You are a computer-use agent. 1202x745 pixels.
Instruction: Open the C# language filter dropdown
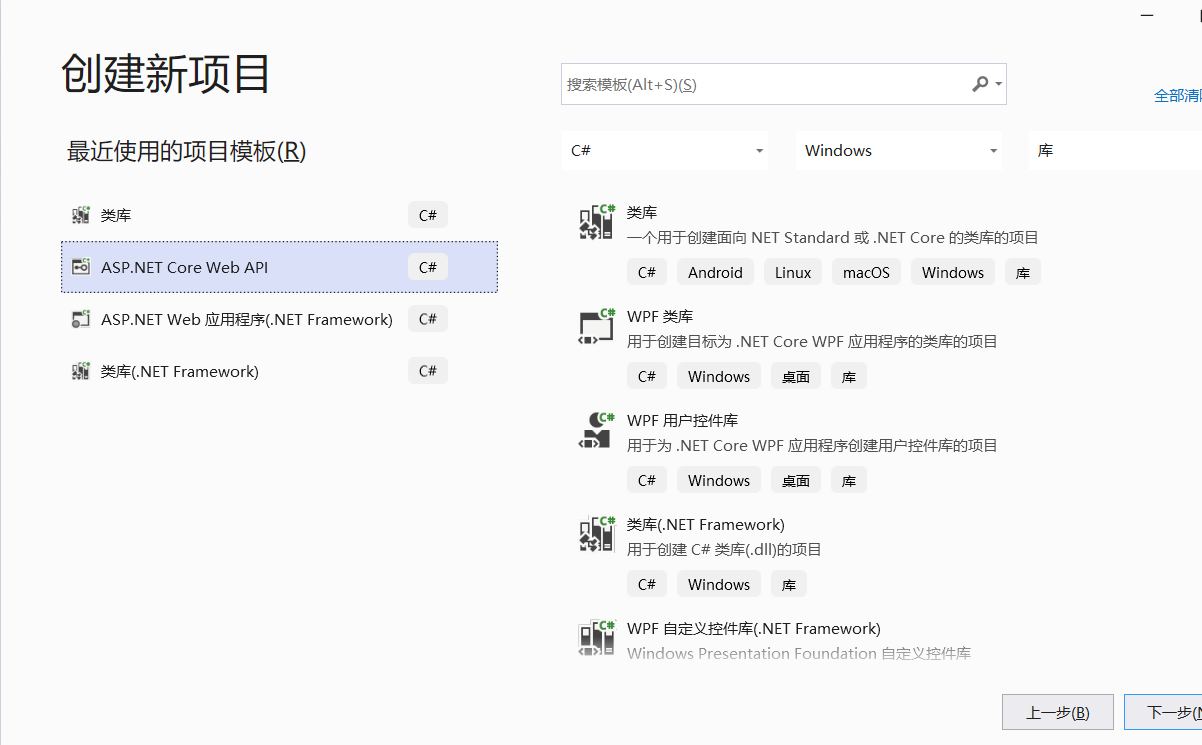click(x=665, y=150)
